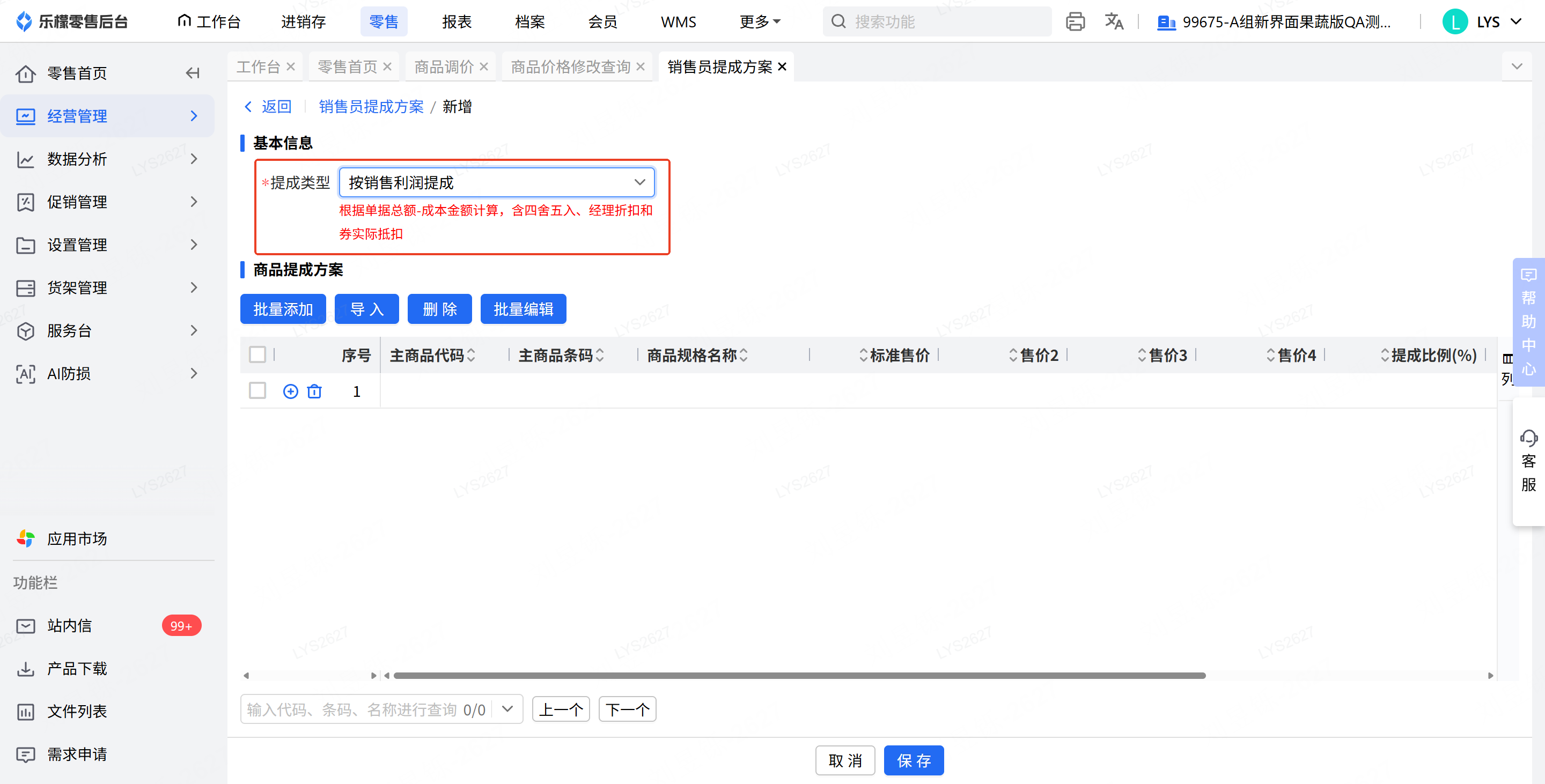
Task: Delete row 1 with the trash icon
Action: [314, 391]
